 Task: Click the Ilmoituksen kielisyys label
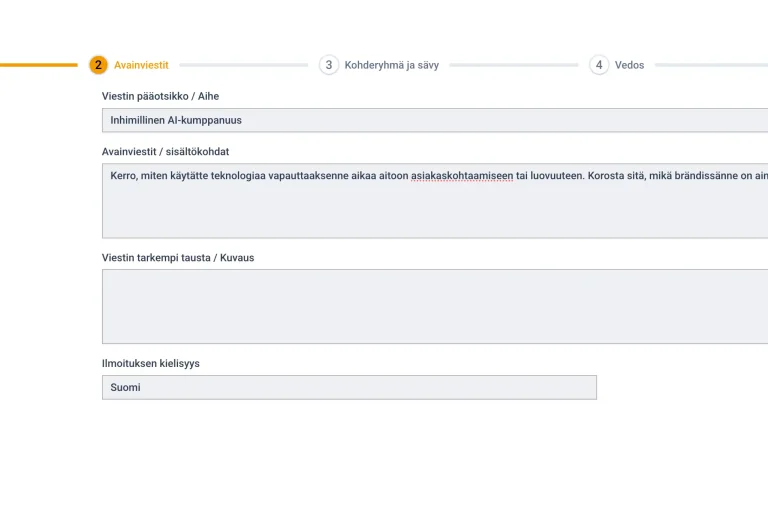(150, 363)
